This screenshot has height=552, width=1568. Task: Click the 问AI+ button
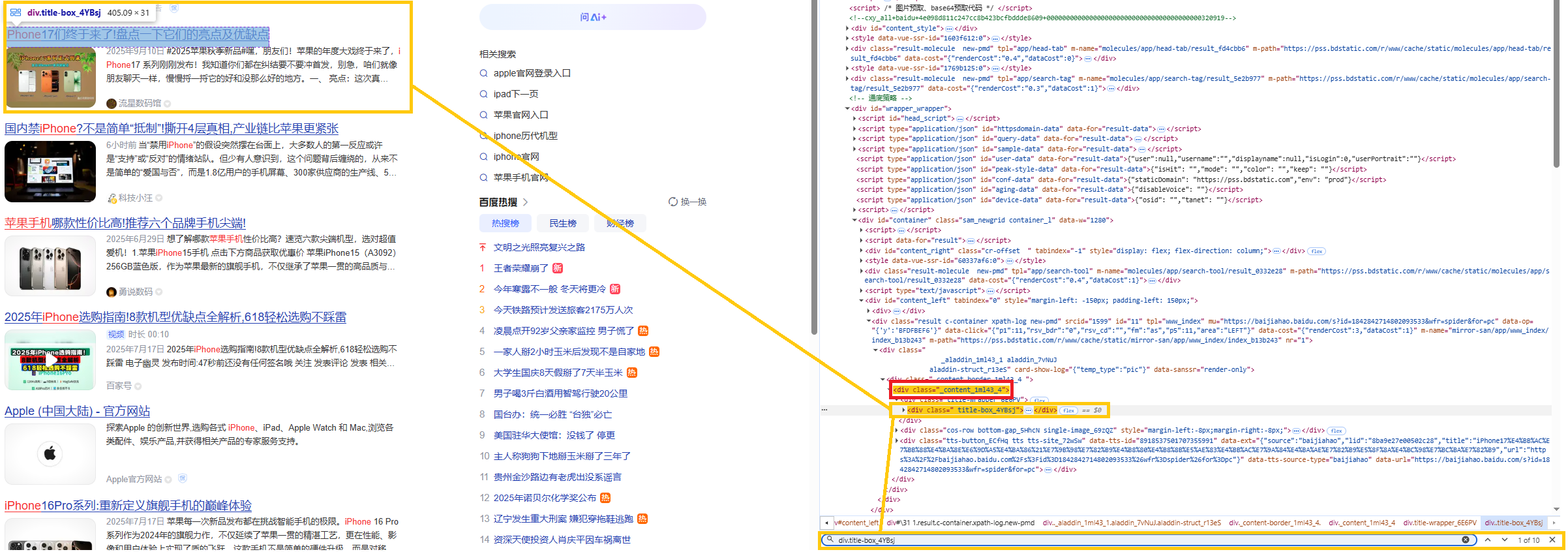592,17
